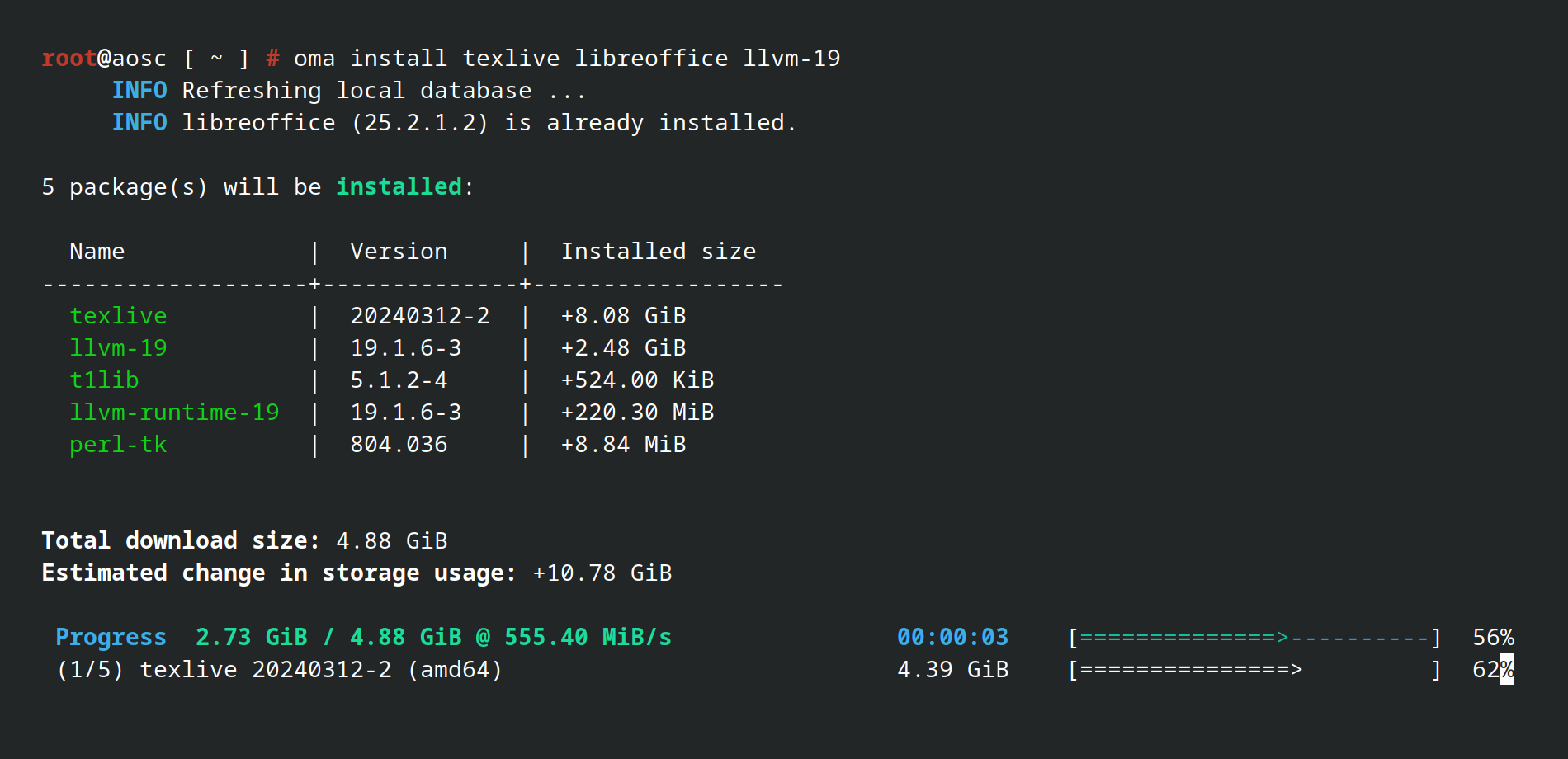Click the green 'installed' keyword
The width and height of the screenshot is (1568, 759).
pos(399,187)
